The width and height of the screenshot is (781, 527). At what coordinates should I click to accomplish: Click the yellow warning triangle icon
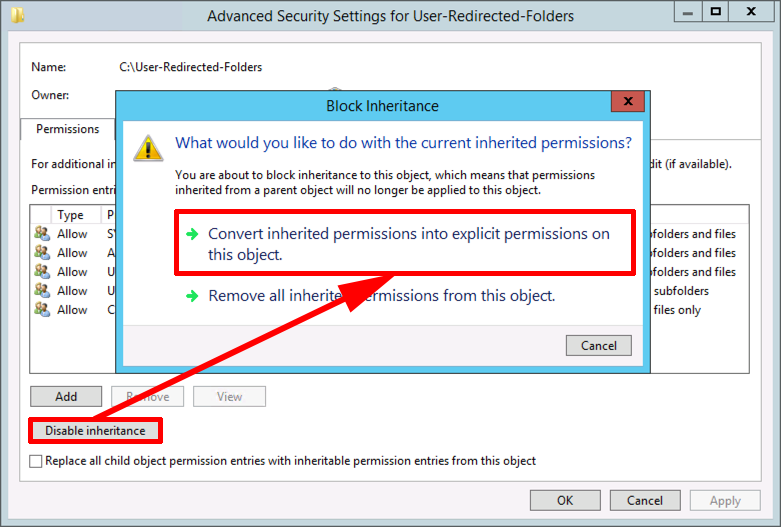pos(148,148)
